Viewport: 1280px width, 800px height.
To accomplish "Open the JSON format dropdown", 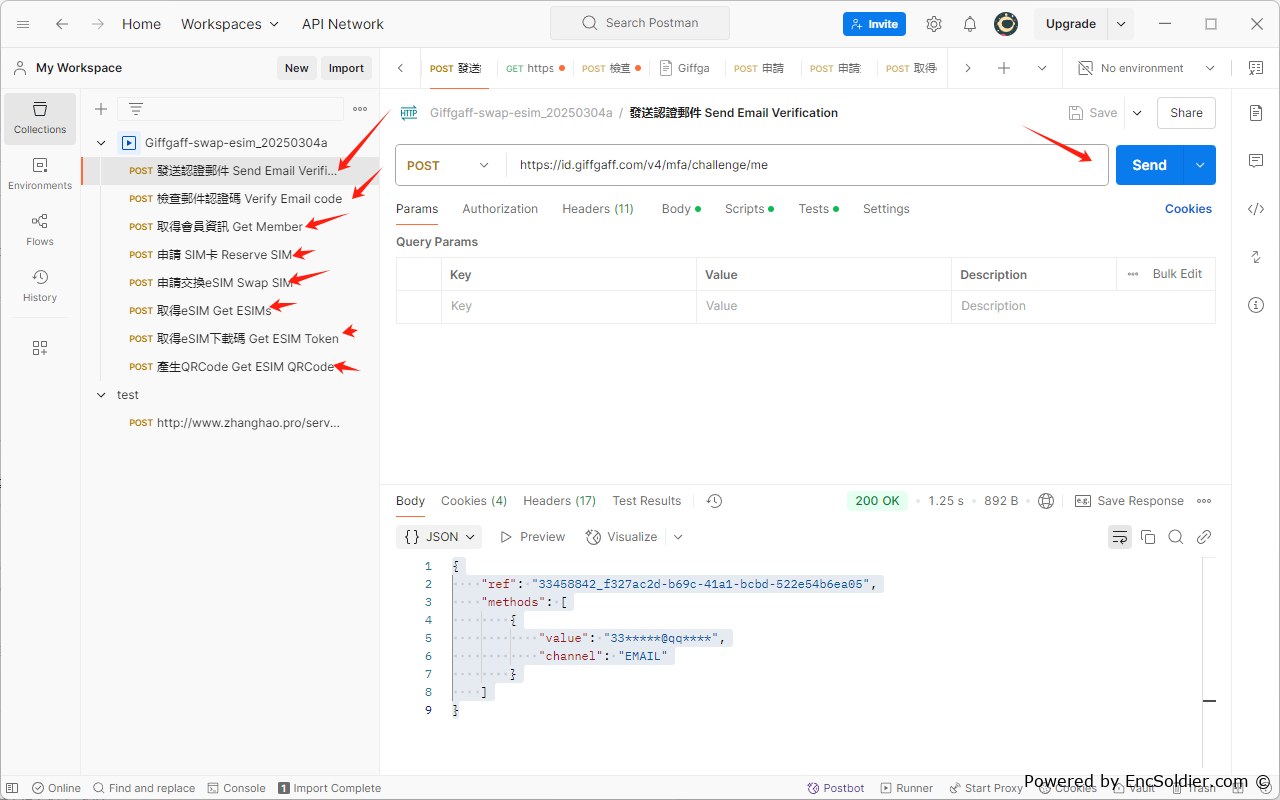I will click(x=439, y=537).
